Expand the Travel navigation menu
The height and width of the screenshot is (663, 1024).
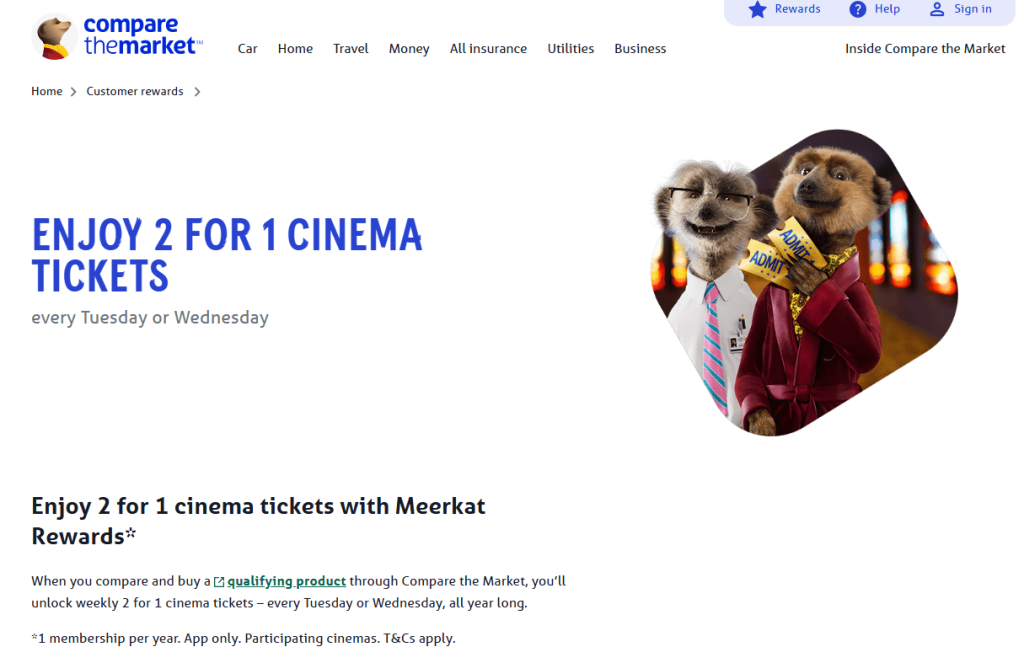click(351, 49)
